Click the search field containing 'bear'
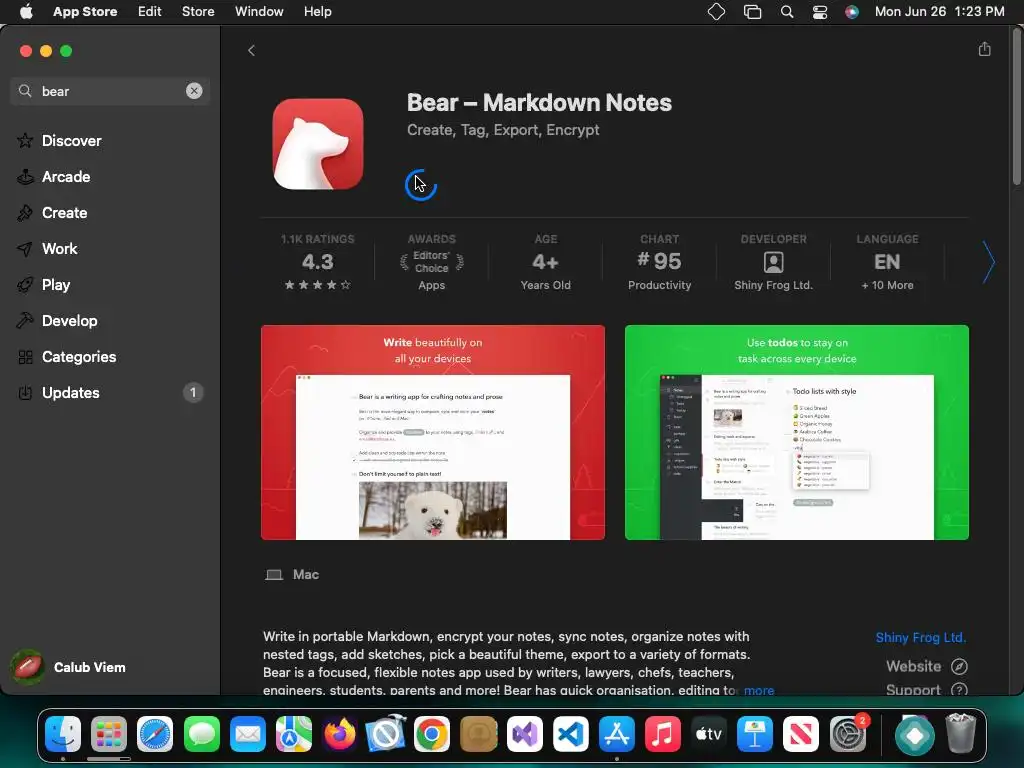Screen dimensions: 1024x768 [x=110, y=91]
